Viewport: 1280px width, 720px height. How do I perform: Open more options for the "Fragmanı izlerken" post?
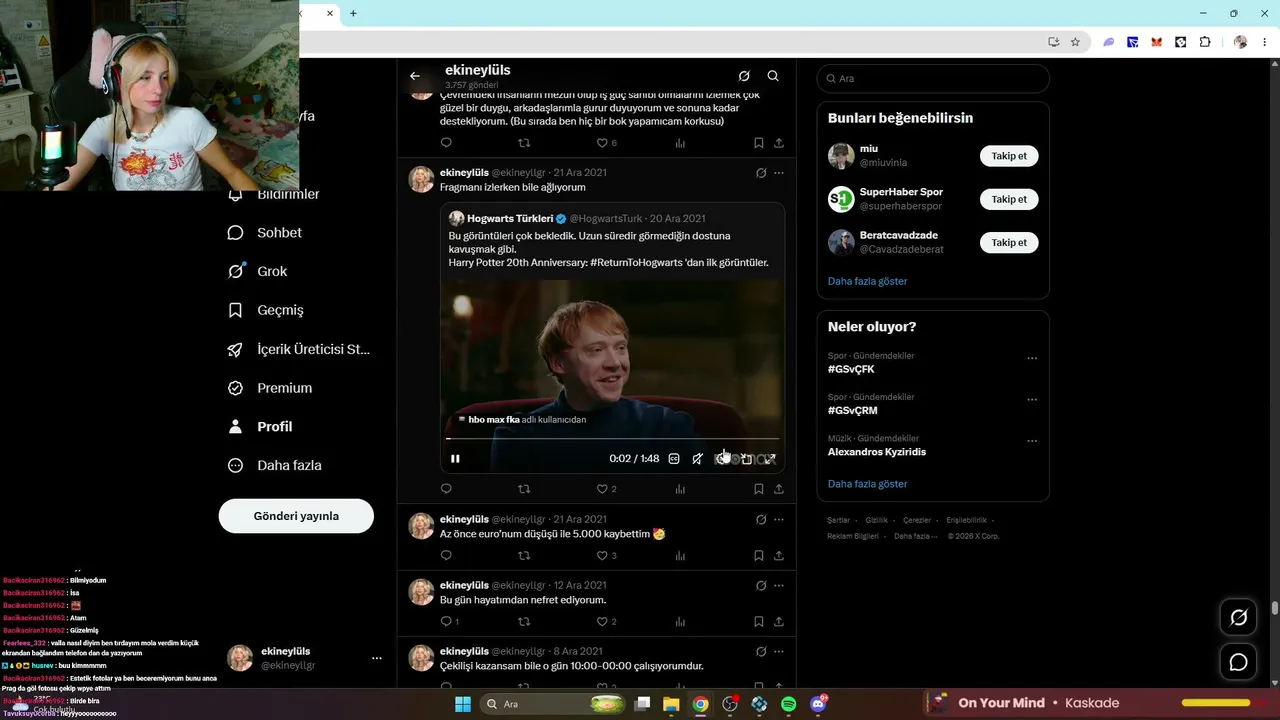(x=779, y=173)
